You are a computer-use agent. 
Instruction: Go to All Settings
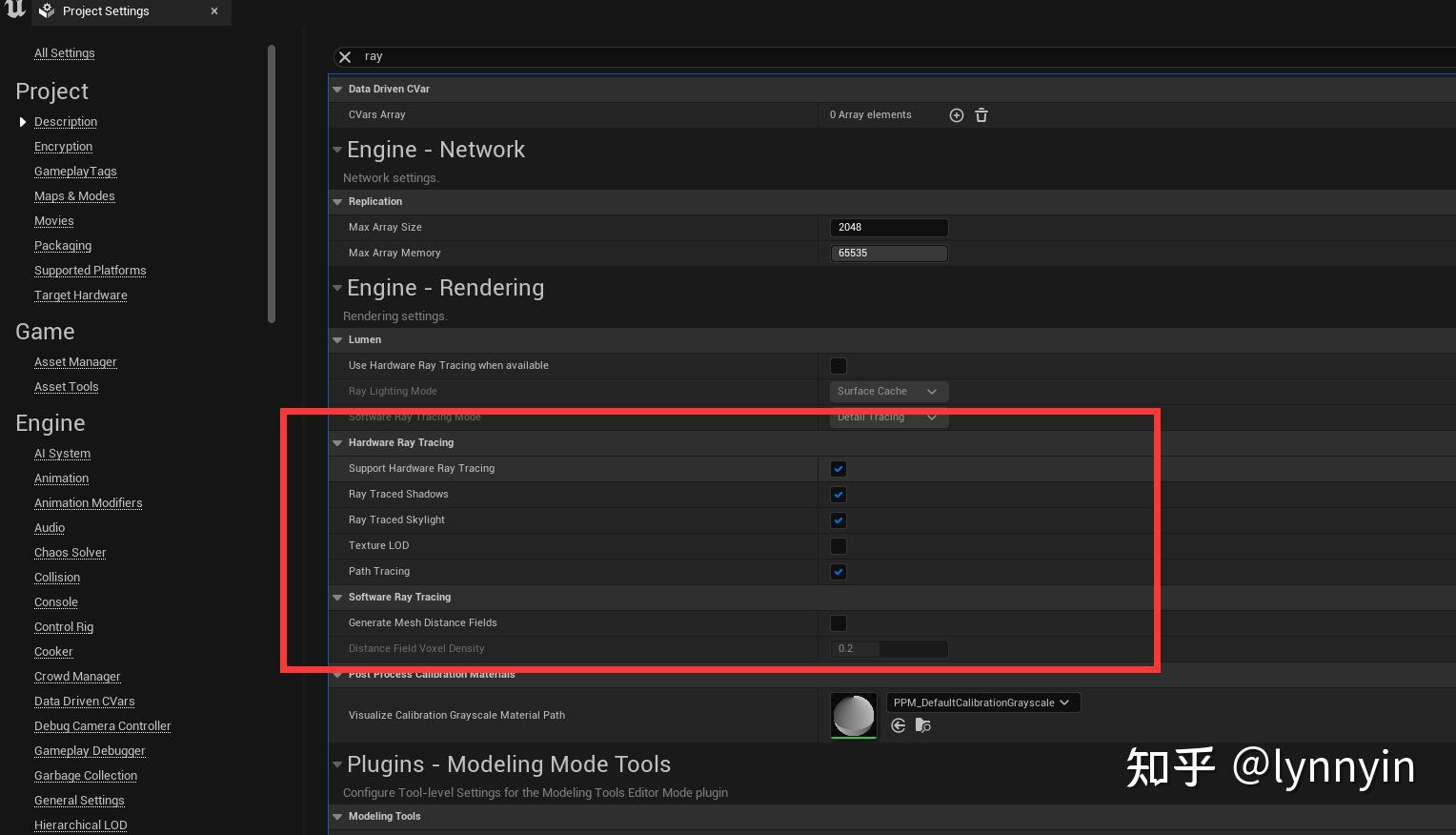[65, 53]
